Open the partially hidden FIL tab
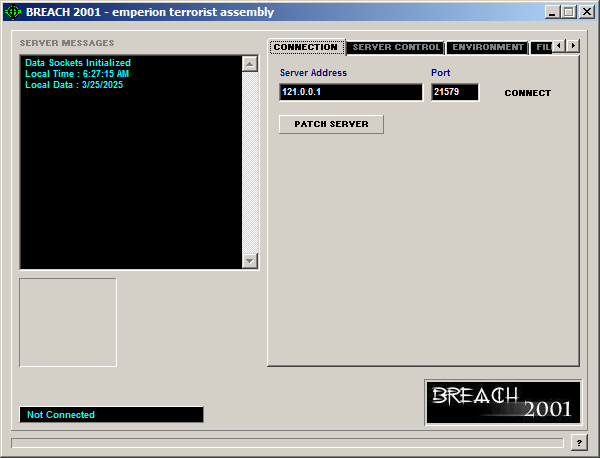The width and height of the screenshot is (600, 458). [541, 47]
